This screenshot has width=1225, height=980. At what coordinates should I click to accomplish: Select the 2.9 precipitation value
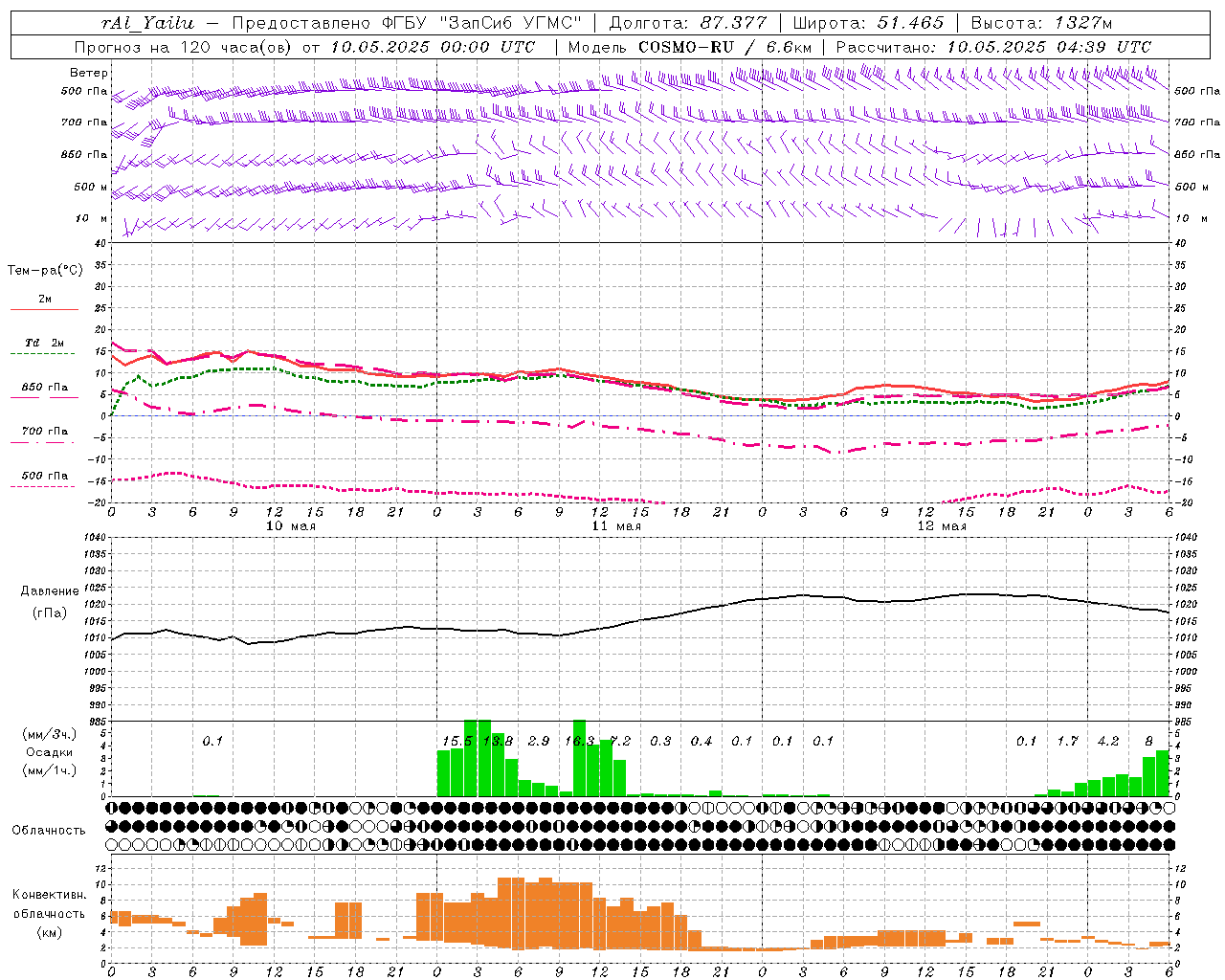(539, 741)
